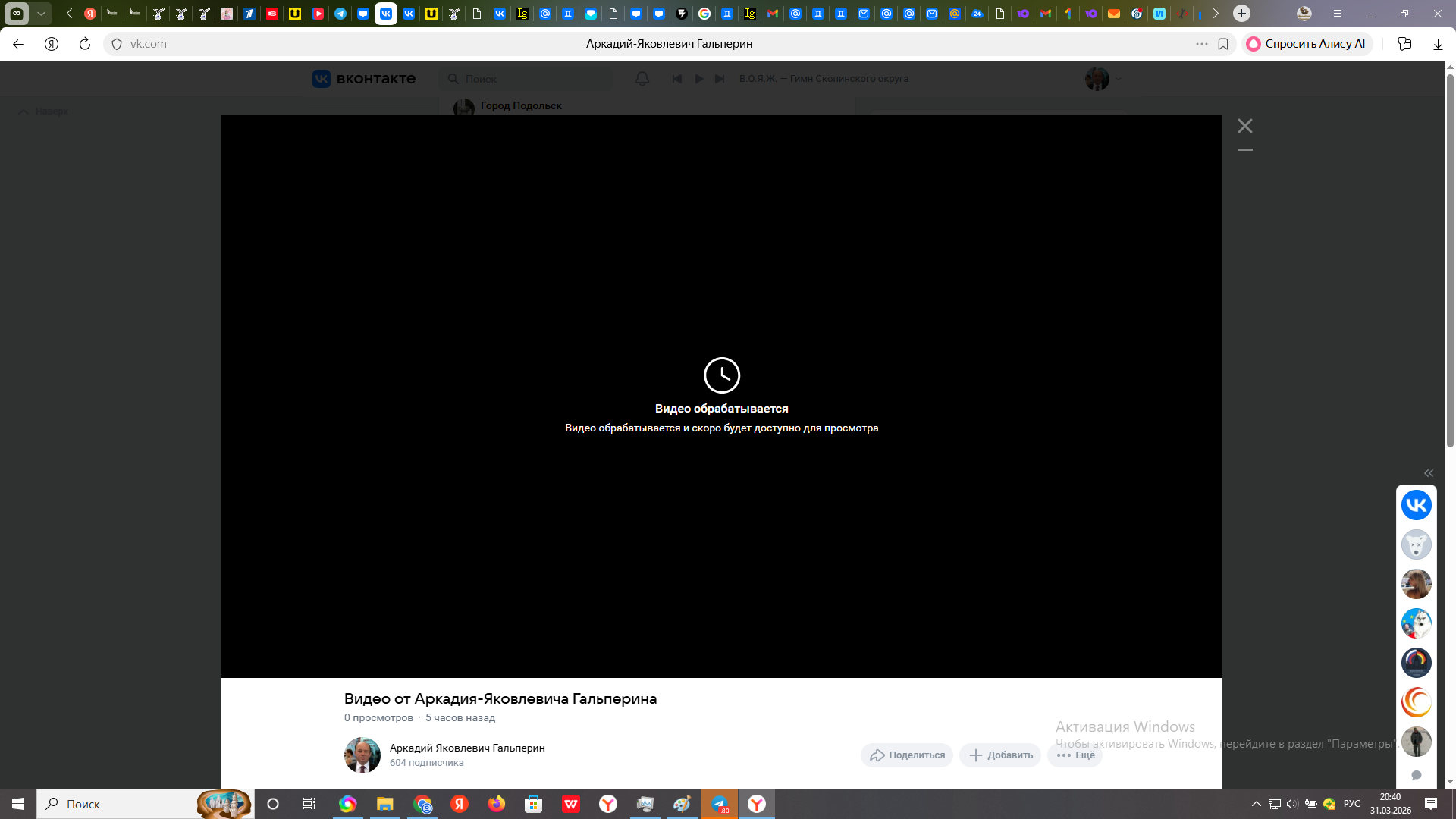Click the VK notifications bell icon
This screenshot has height=819, width=1456.
[x=642, y=79]
